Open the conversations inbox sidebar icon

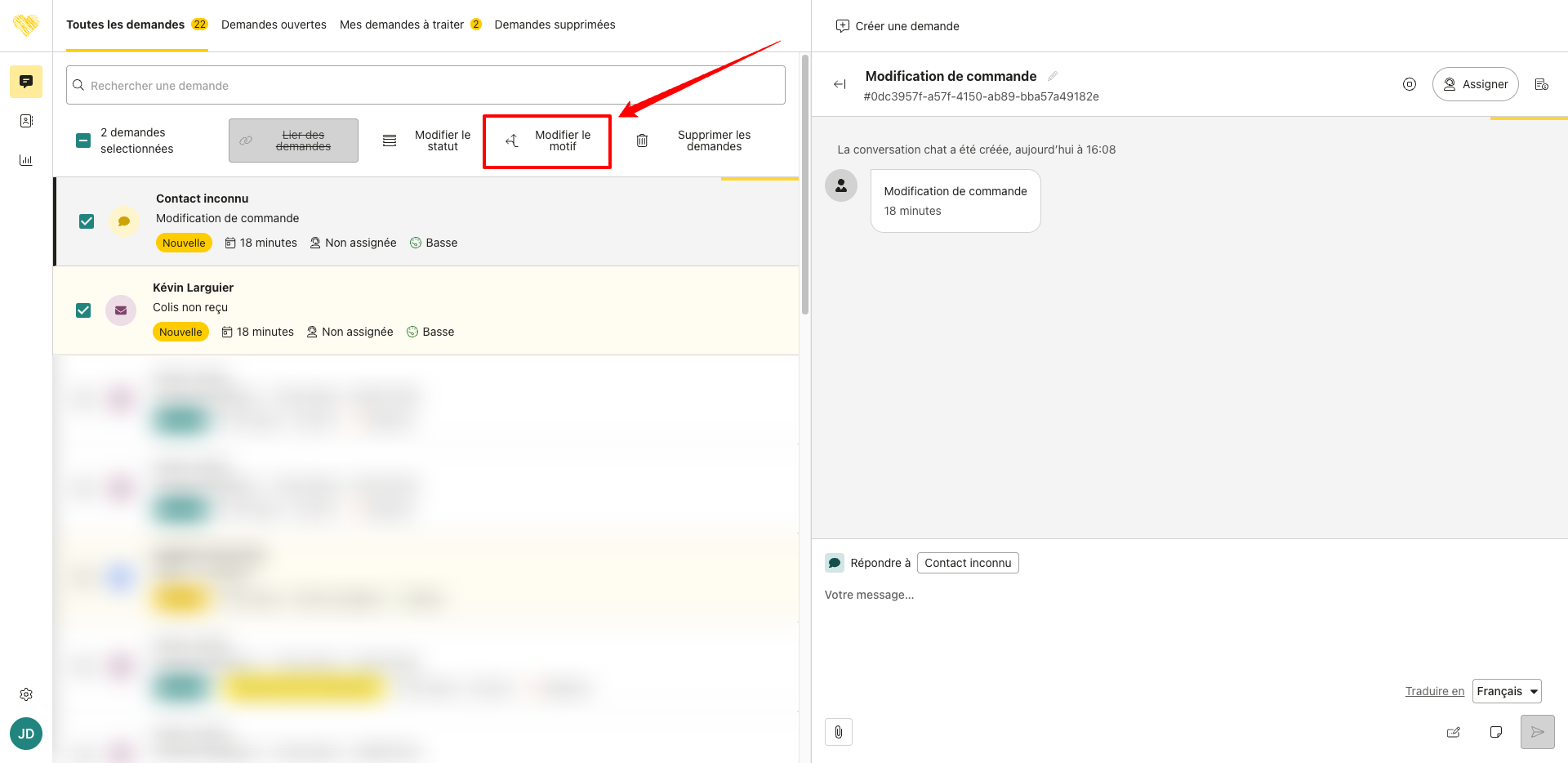(x=26, y=82)
